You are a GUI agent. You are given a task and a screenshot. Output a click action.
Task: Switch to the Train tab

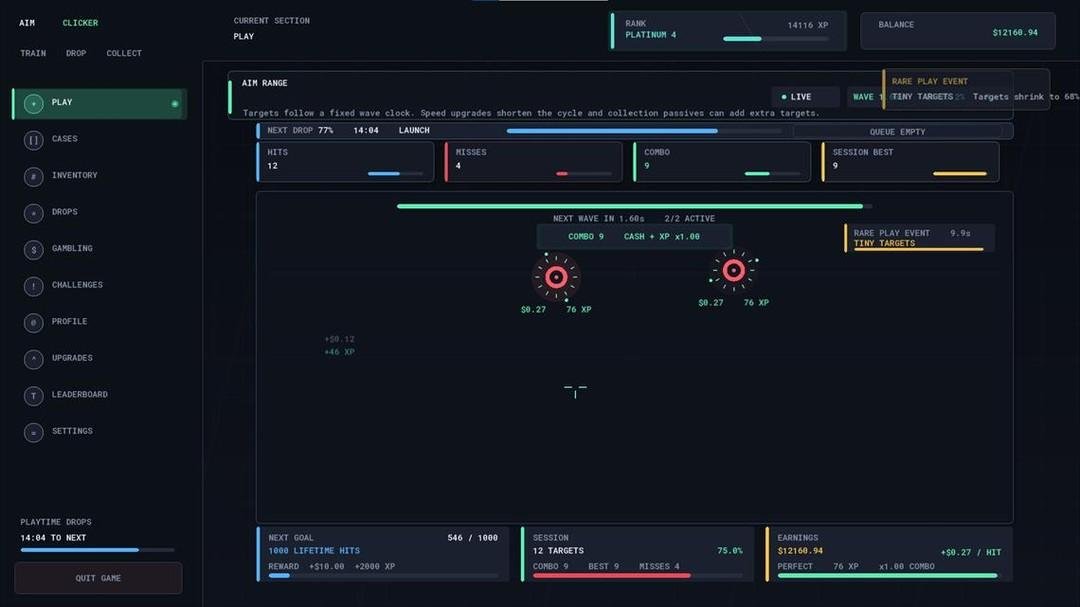[33, 53]
